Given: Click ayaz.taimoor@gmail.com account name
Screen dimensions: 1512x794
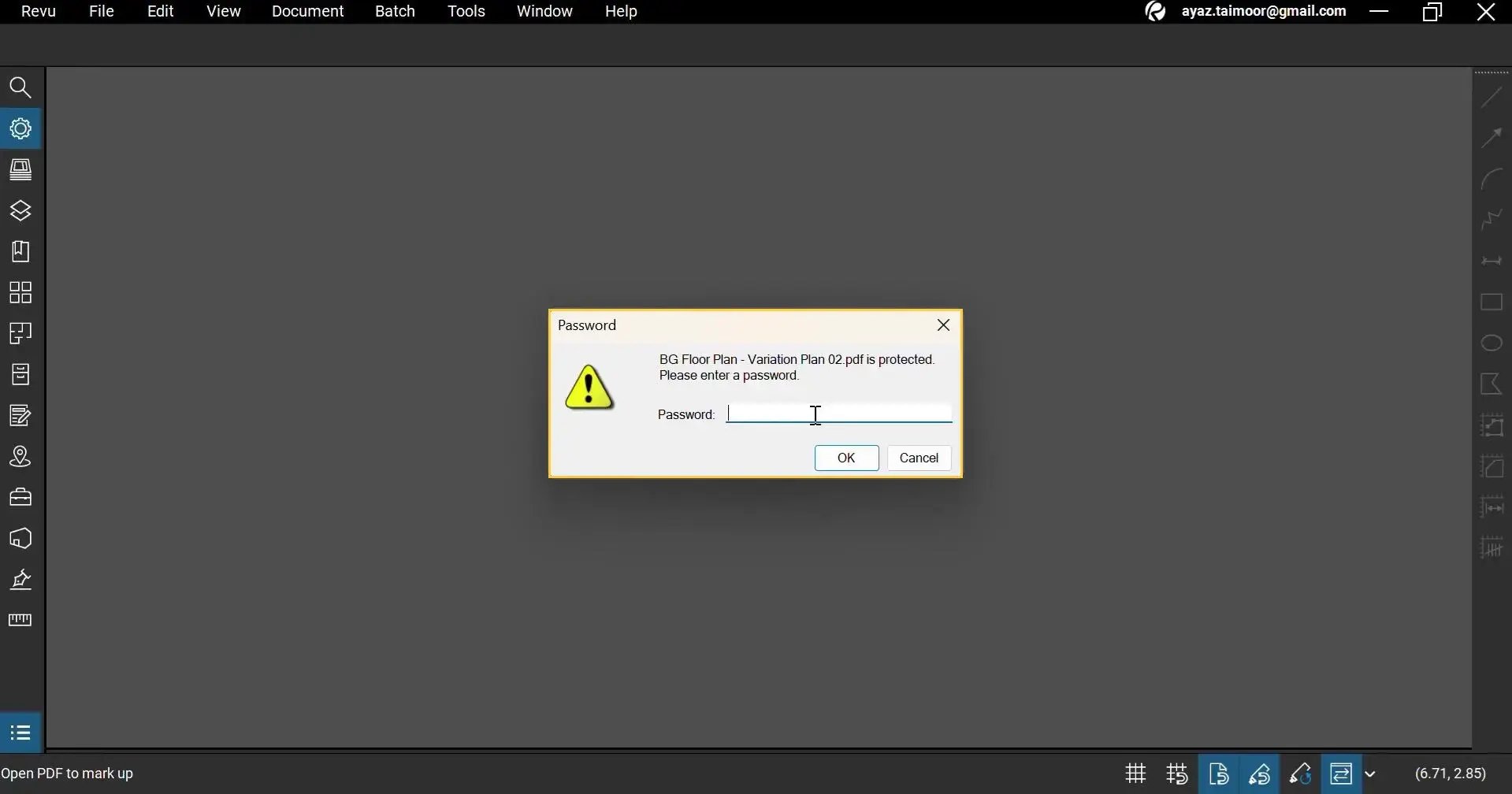Looking at the screenshot, I should point(1264,11).
